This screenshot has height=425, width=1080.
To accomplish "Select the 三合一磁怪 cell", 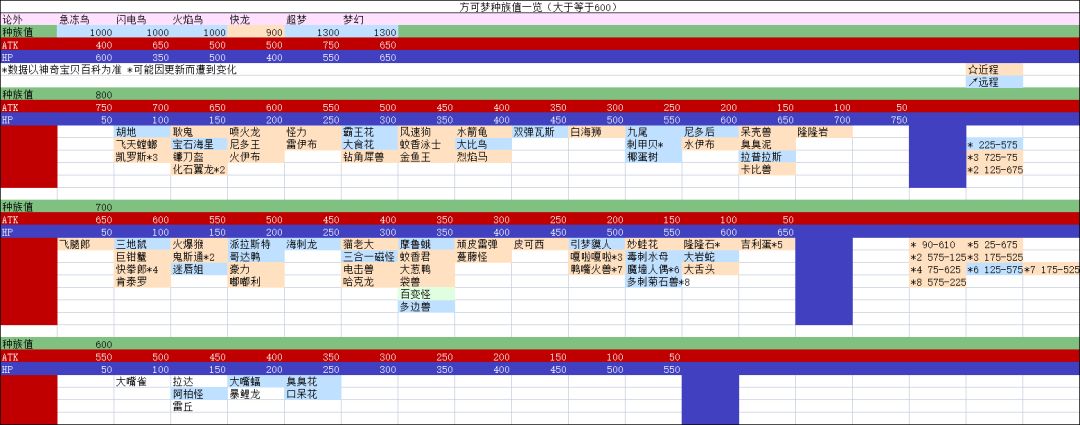I will click(x=369, y=257).
